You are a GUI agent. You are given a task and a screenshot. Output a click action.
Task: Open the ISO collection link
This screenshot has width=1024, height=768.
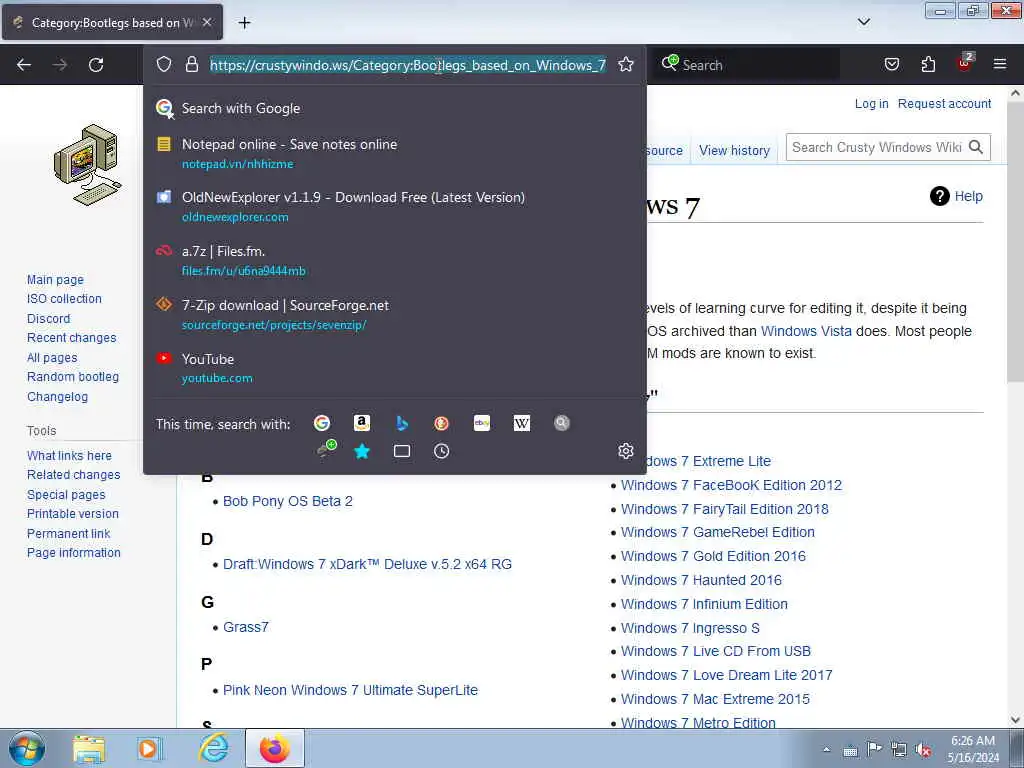[64, 298]
